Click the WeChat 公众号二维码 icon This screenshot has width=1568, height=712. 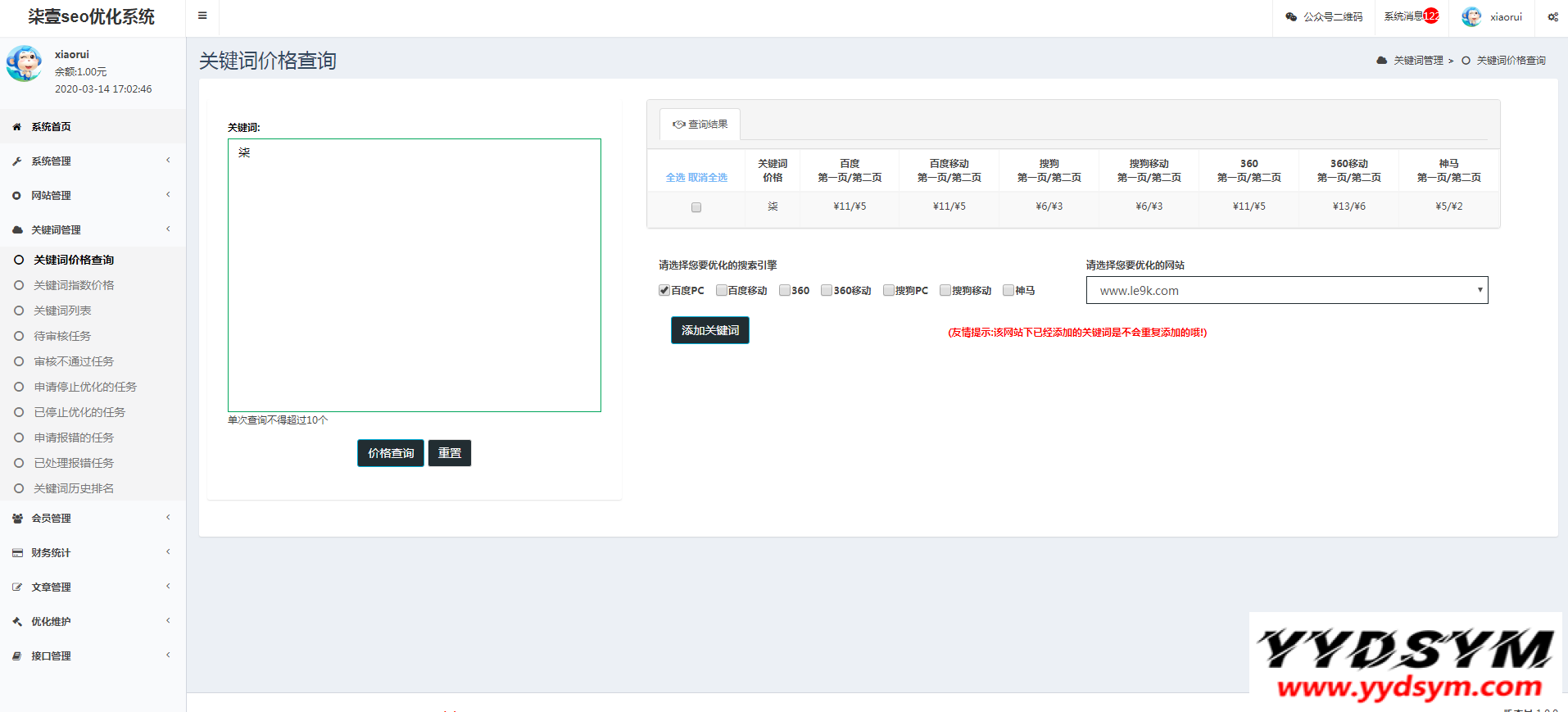(x=1291, y=17)
